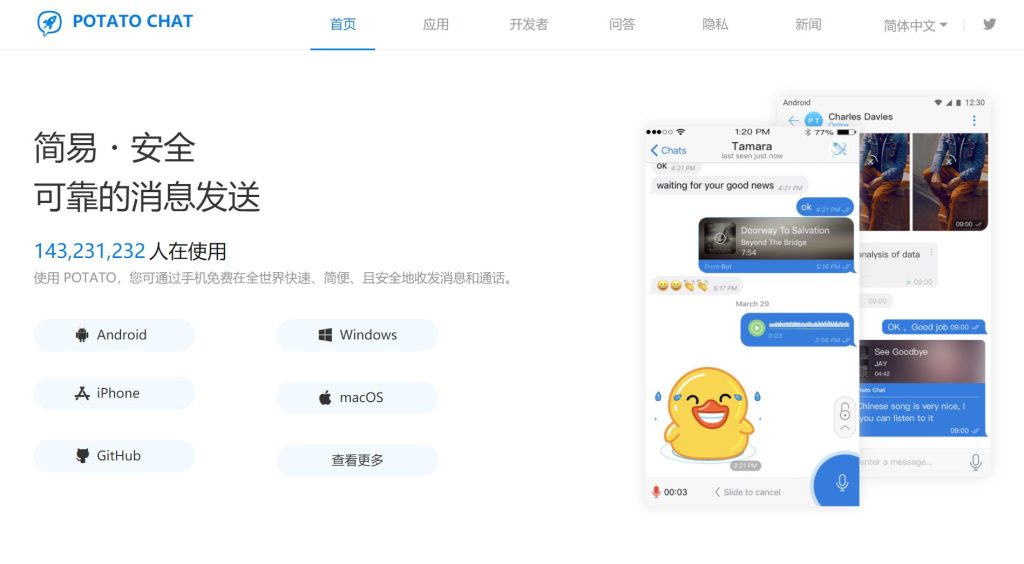The height and width of the screenshot is (564, 1024).
Task: Click the OK, Good job message bubble
Action: (x=934, y=327)
